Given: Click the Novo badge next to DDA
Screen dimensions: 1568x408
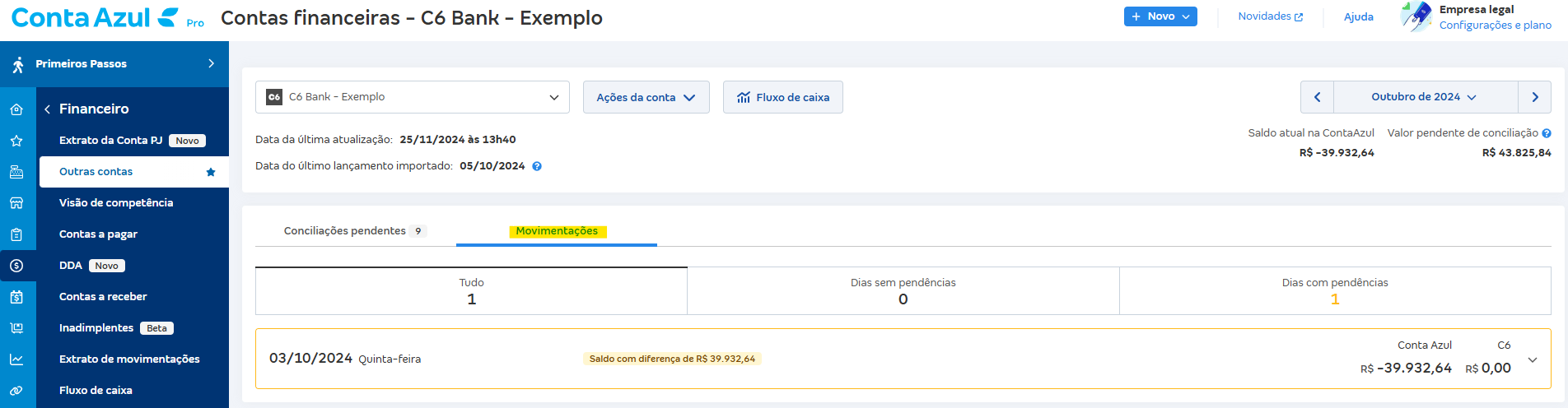Looking at the screenshot, I should [x=107, y=266].
